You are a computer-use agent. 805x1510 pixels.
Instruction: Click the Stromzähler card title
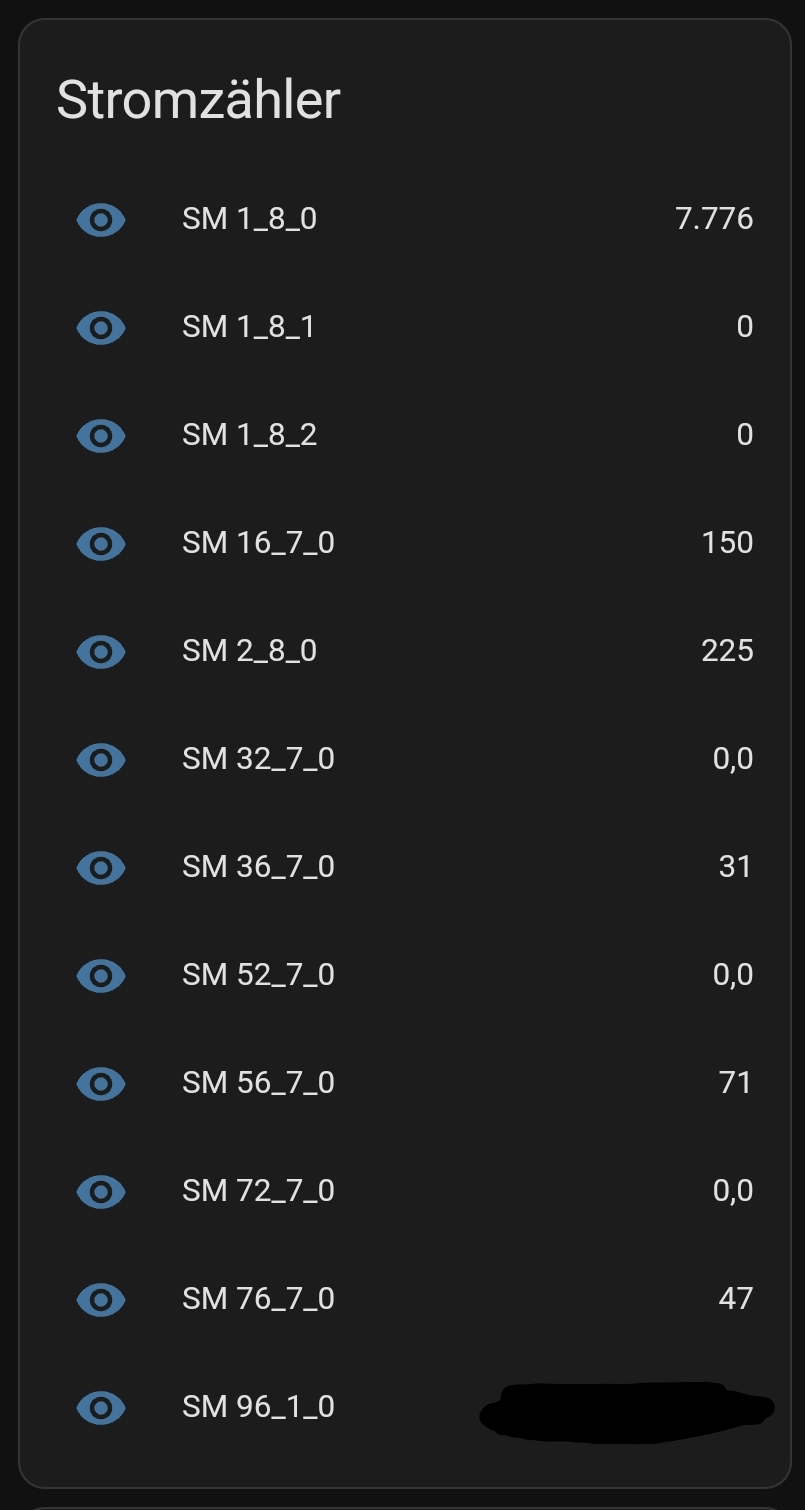[x=198, y=100]
